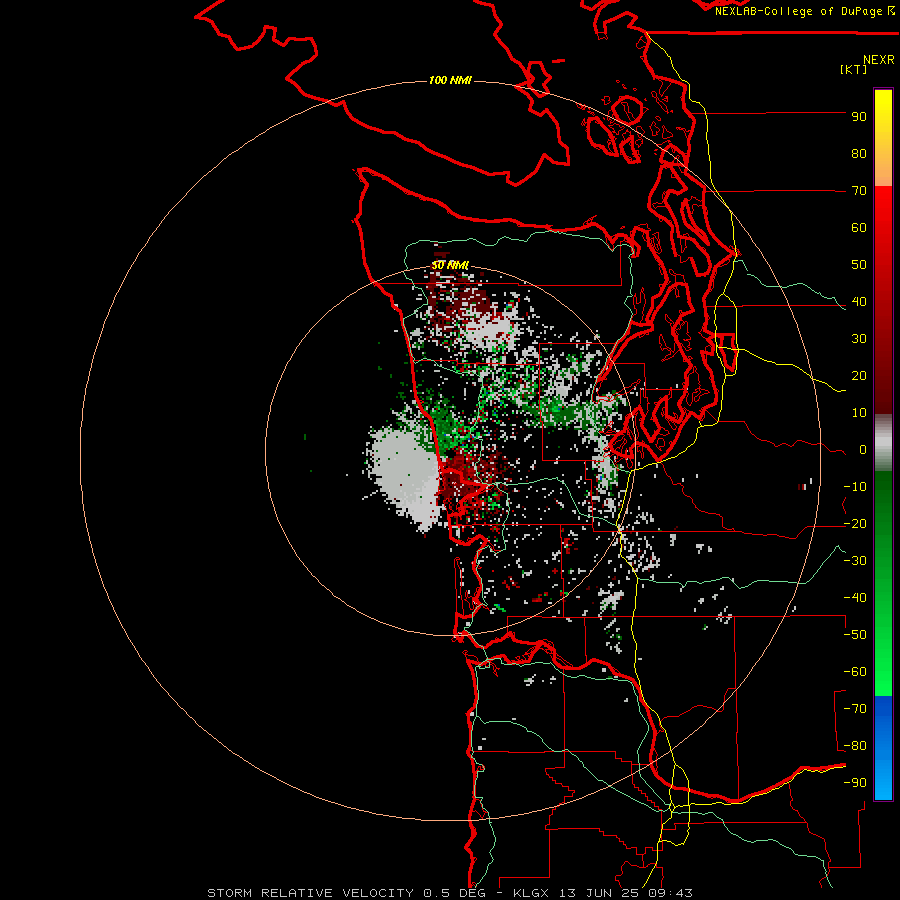
Task: Click the 40 value on velocity scale
Action: pyautogui.click(x=859, y=302)
